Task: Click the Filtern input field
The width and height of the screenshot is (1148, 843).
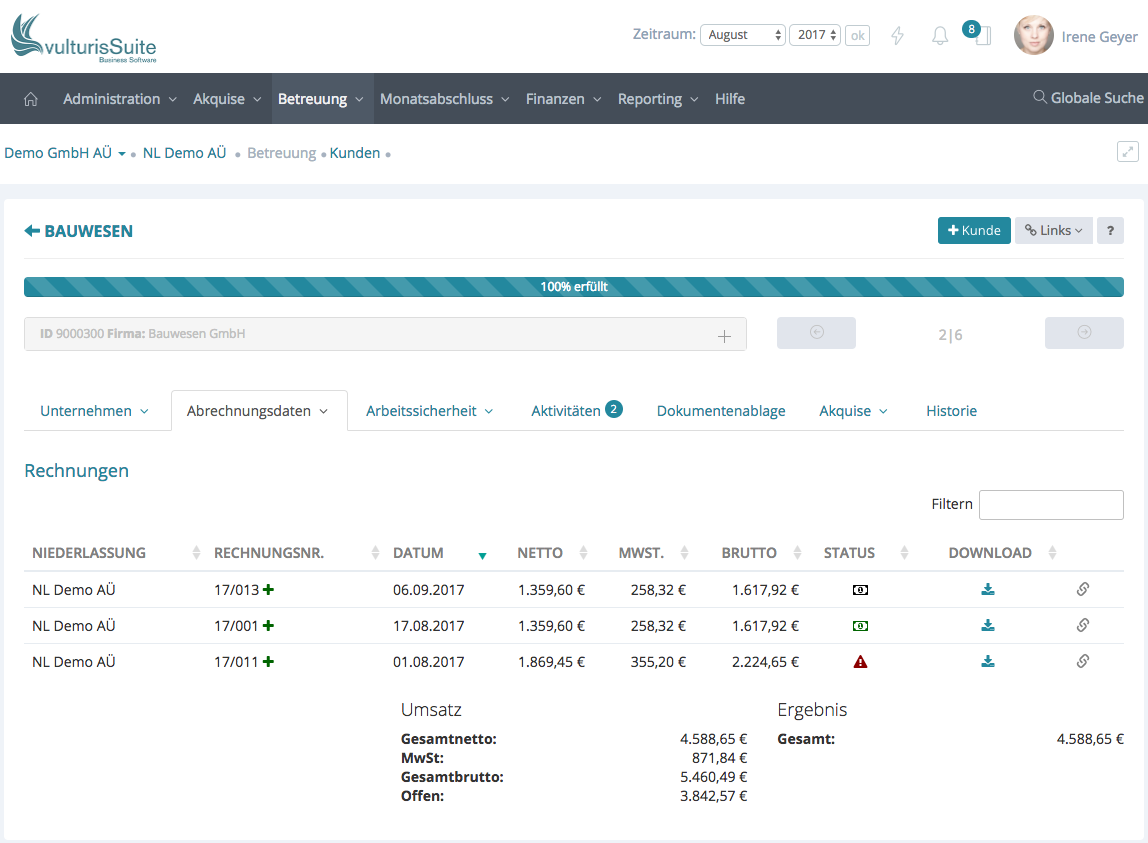Action: [1050, 505]
